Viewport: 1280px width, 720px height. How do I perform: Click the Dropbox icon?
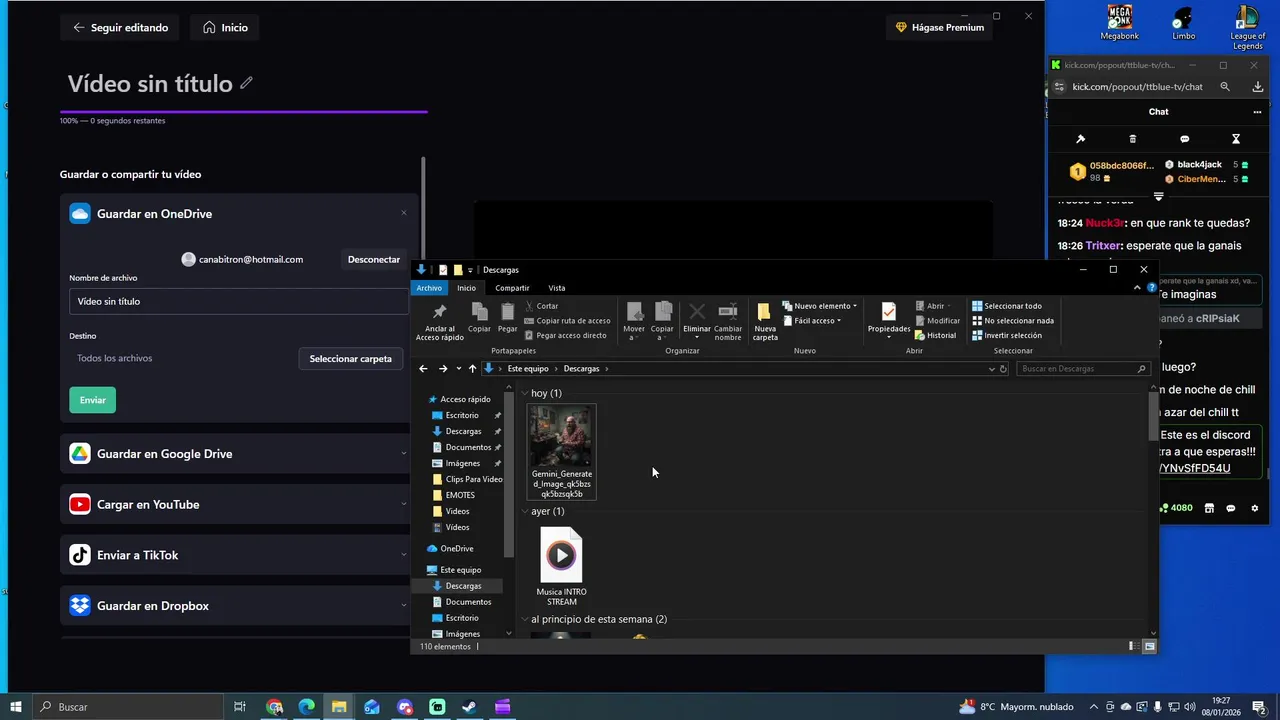point(80,606)
